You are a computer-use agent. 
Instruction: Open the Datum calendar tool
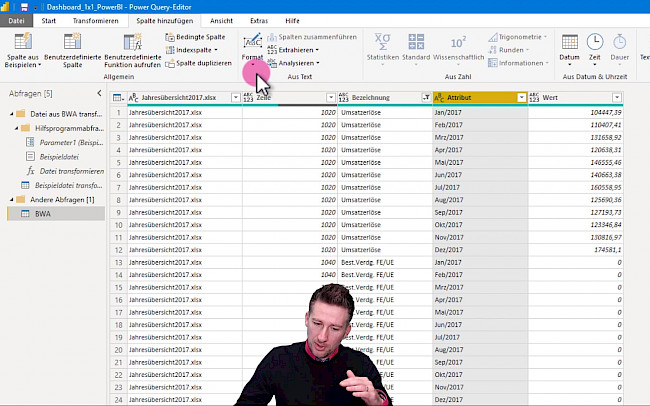(x=569, y=41)
